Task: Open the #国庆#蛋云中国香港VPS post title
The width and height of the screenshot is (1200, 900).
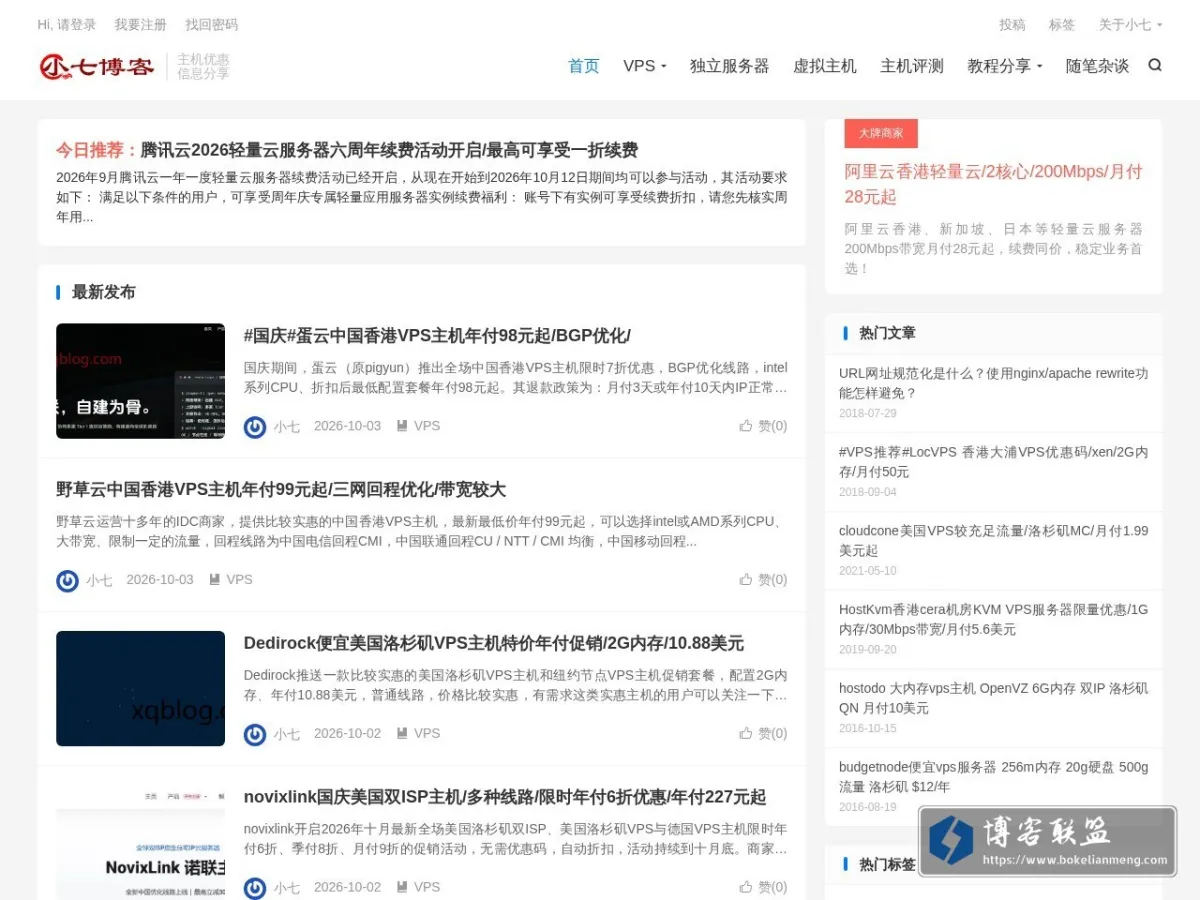Action: click(x=437, y=336)
